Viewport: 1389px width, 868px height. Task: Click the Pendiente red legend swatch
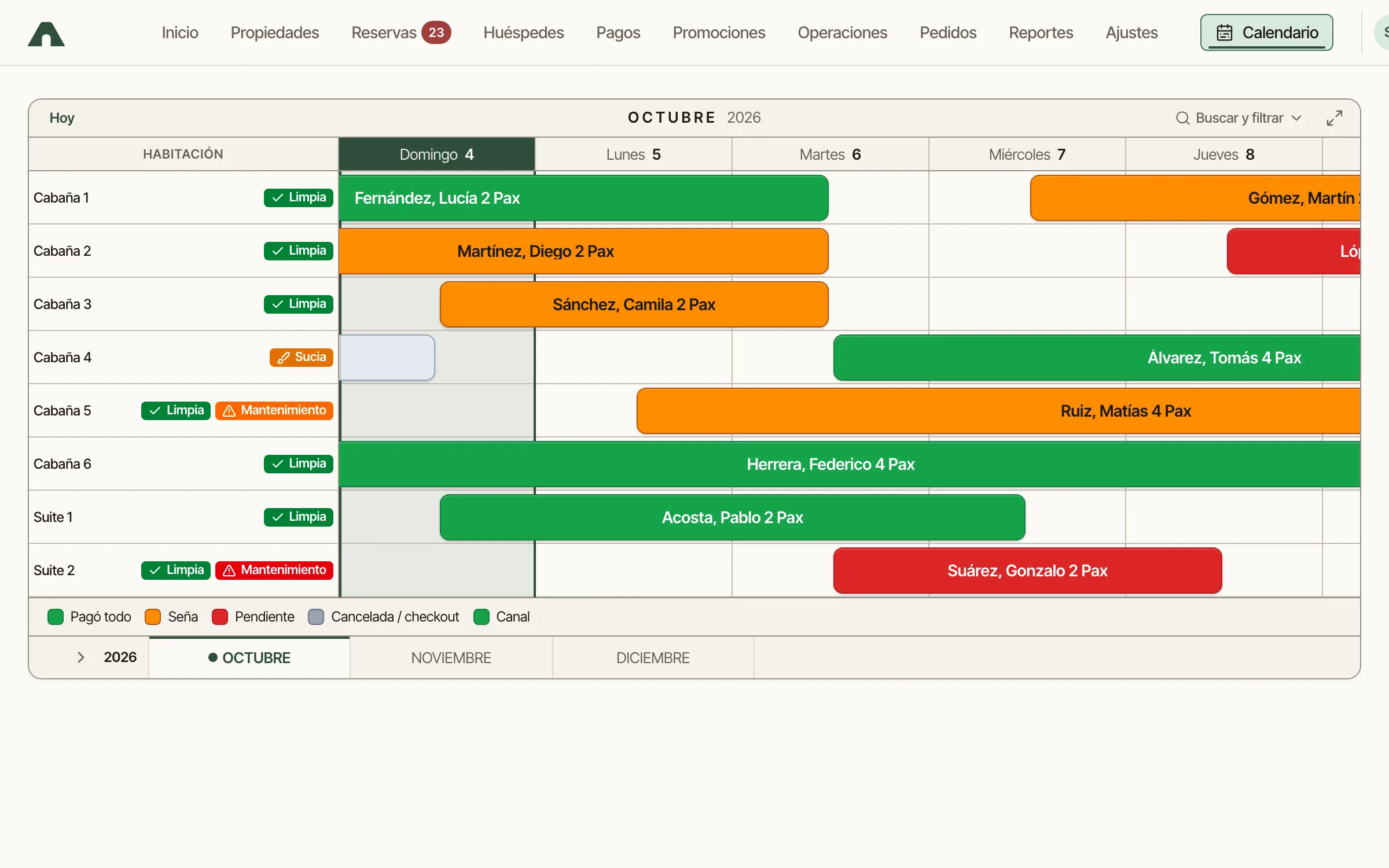coord(220,617)
